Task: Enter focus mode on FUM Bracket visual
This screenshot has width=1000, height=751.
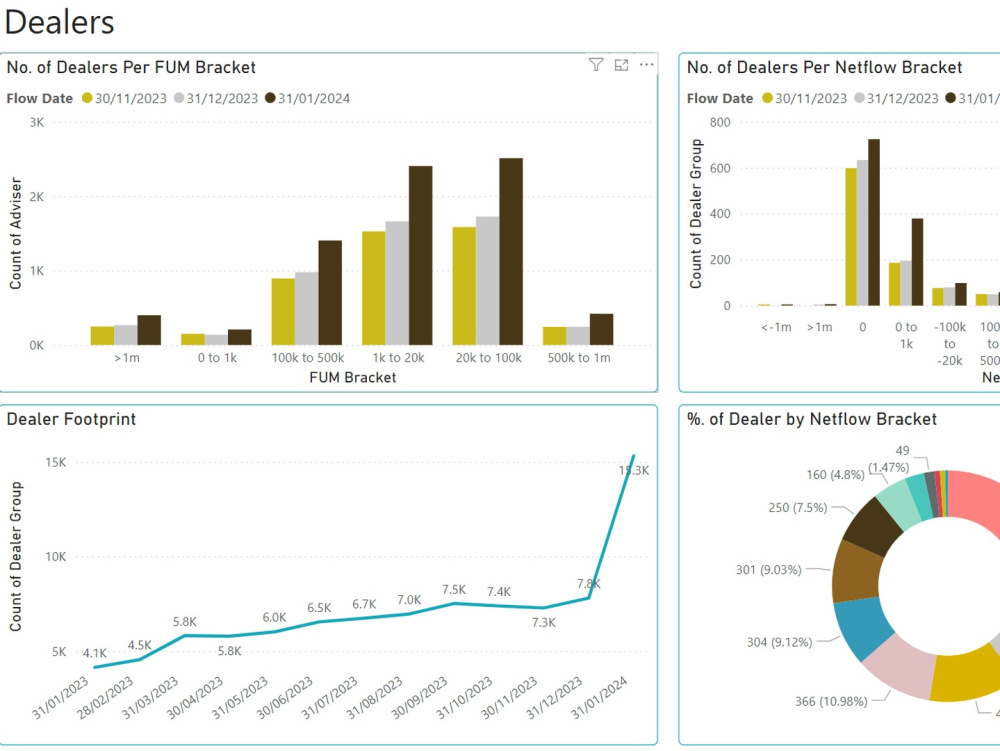Action: (621, 65)
